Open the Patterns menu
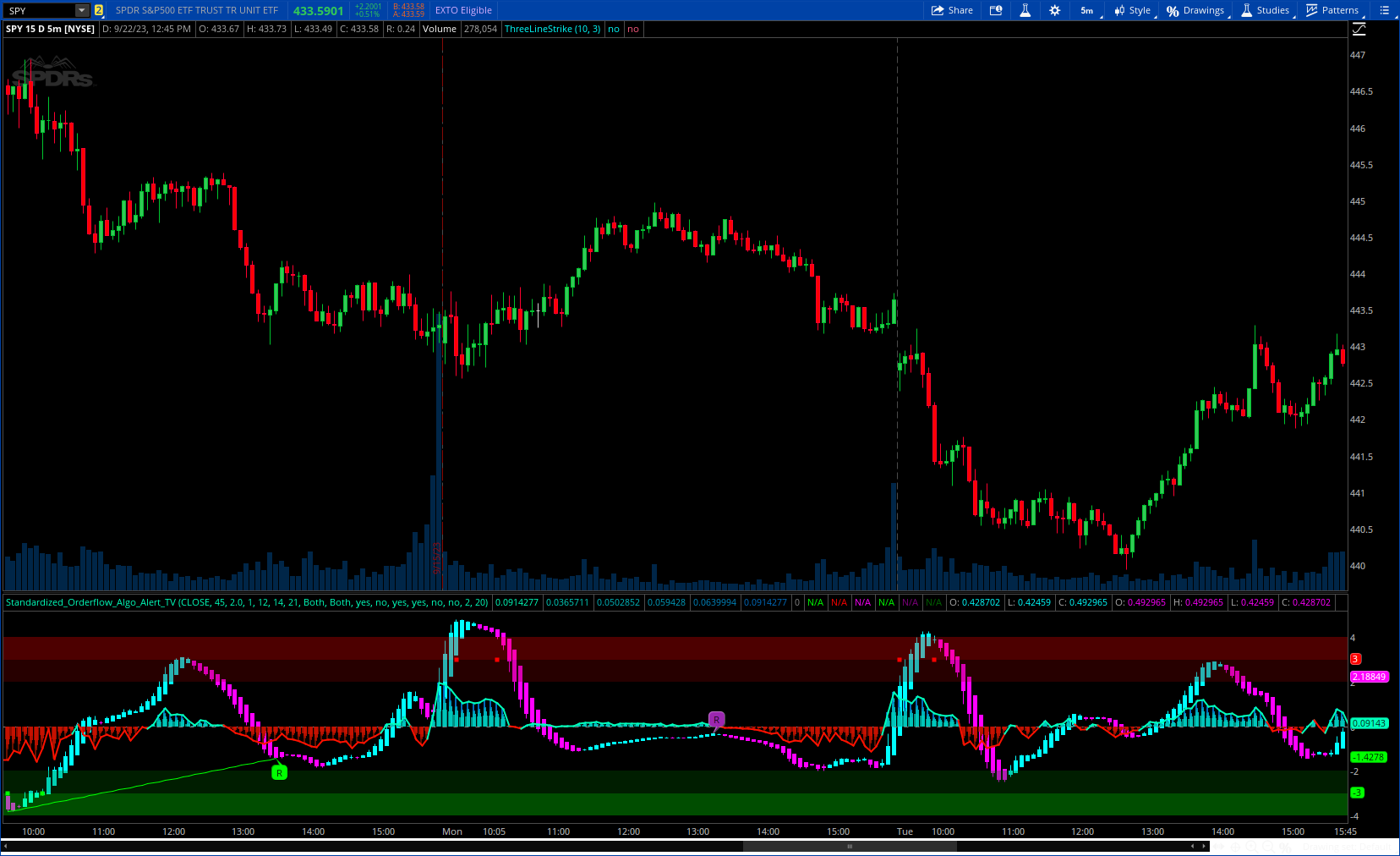 [1332, 10]
